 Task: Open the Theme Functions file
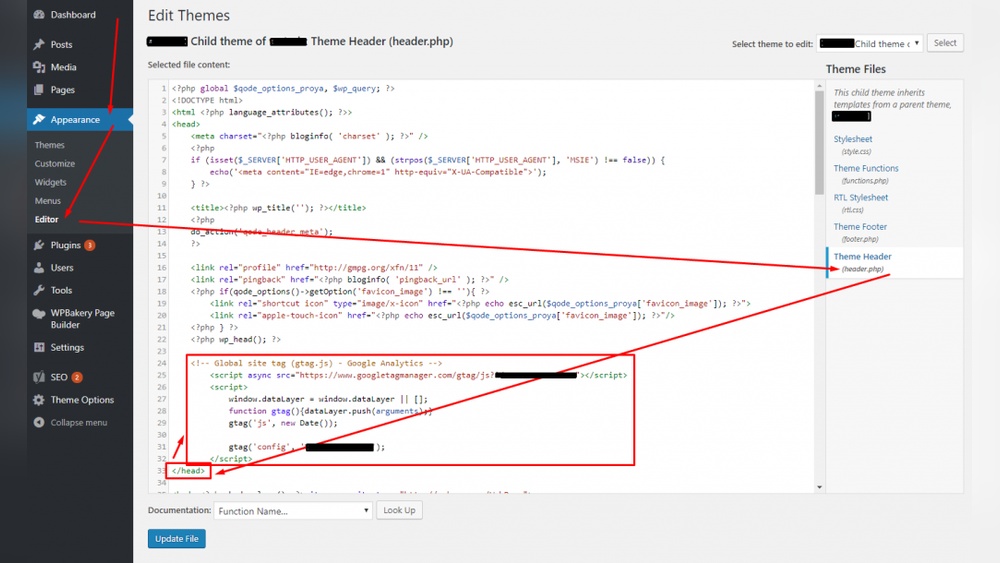tap(866, 168)
